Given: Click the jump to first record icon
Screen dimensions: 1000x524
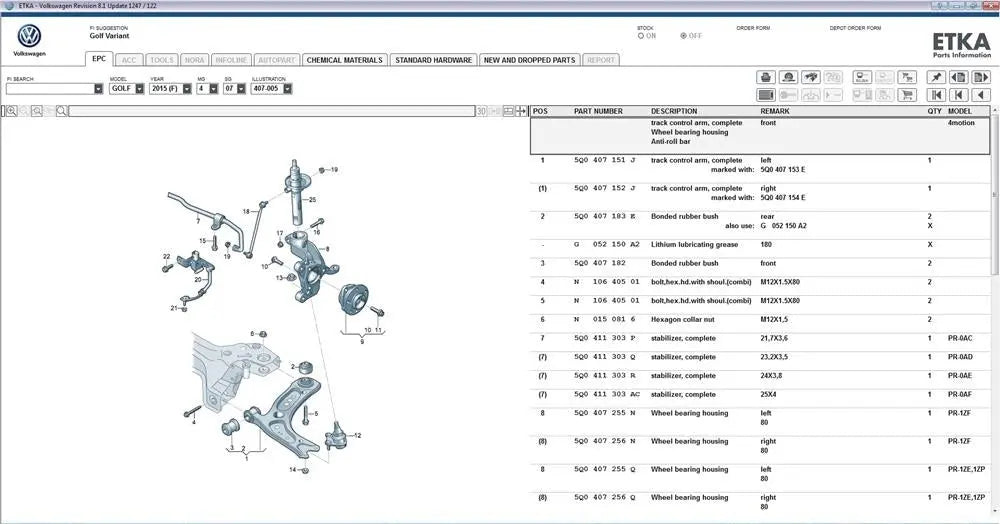Looking at the screenshot, I should tap(935, 95).
